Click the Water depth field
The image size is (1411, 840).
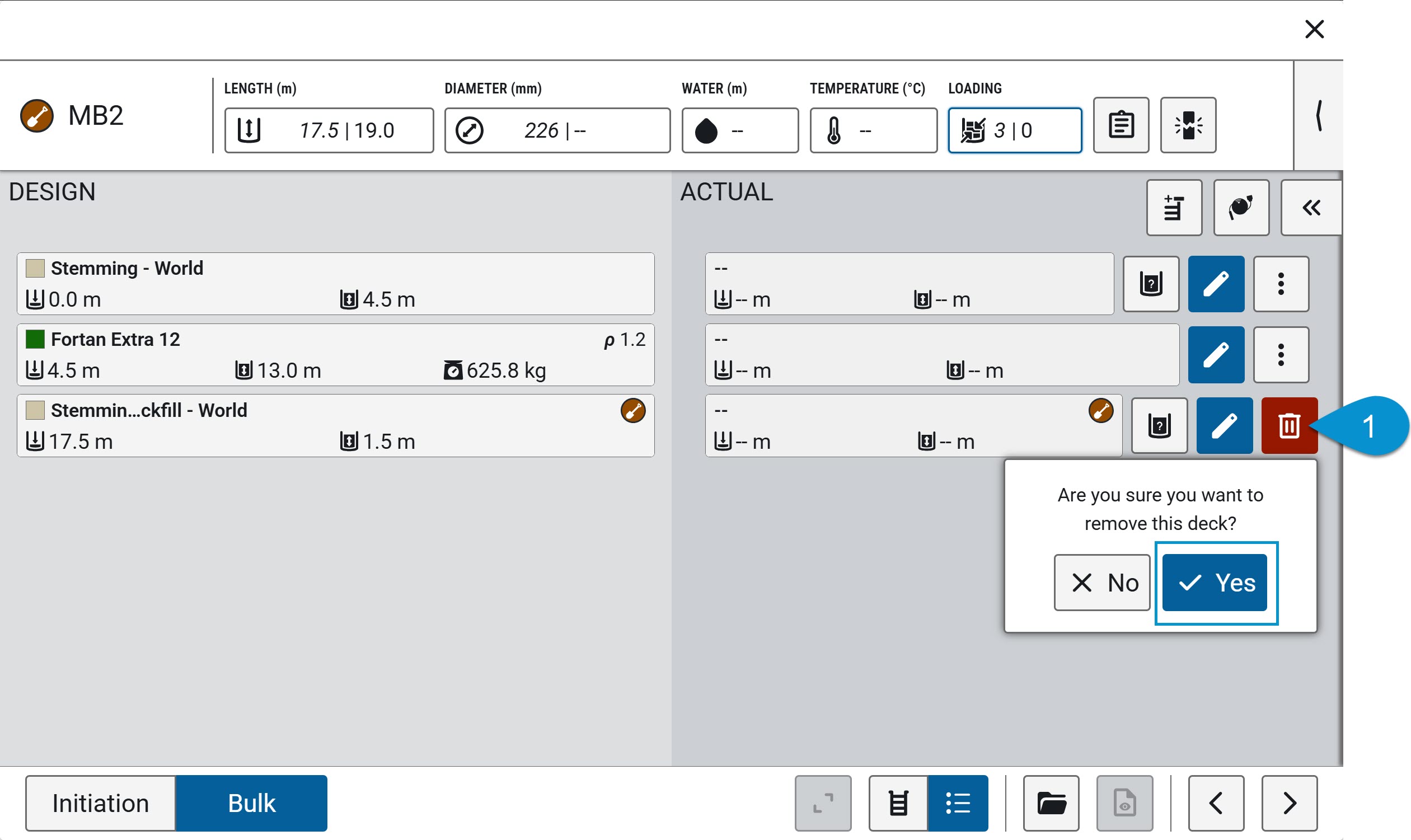740,131
